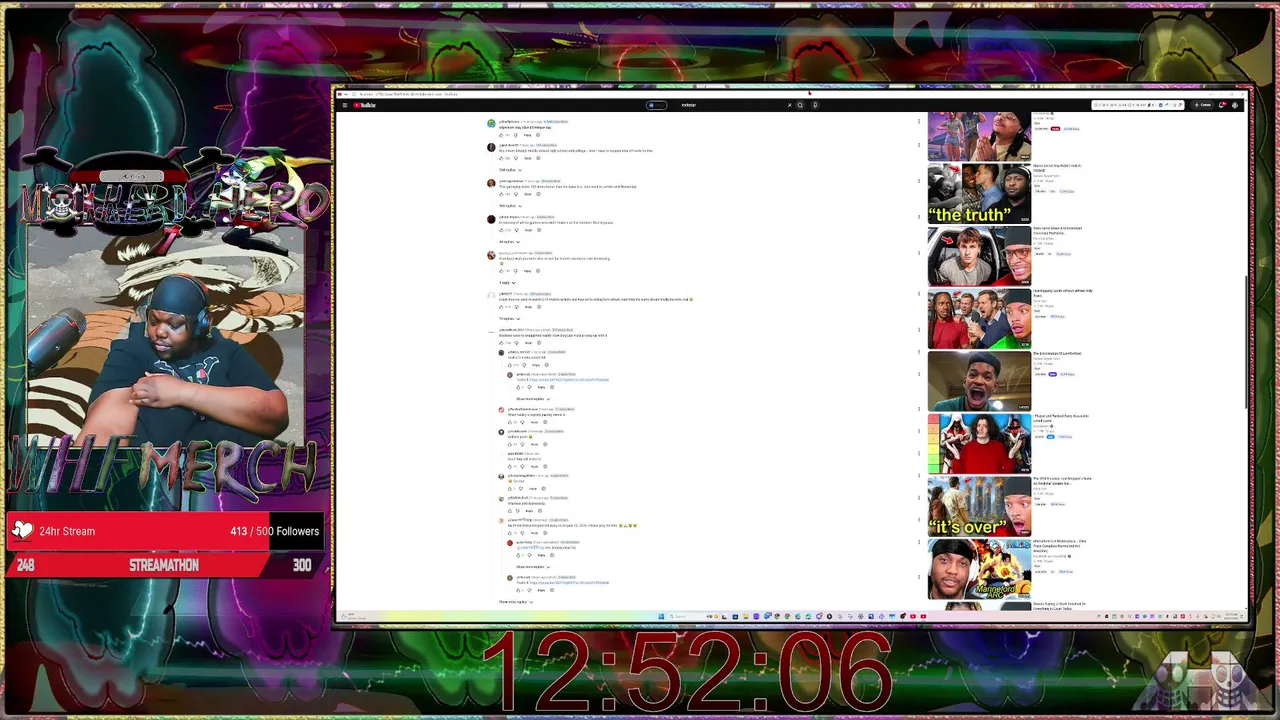Start voice search with the microphone icon
This screenshot has height=720, width=1280.
815,105
